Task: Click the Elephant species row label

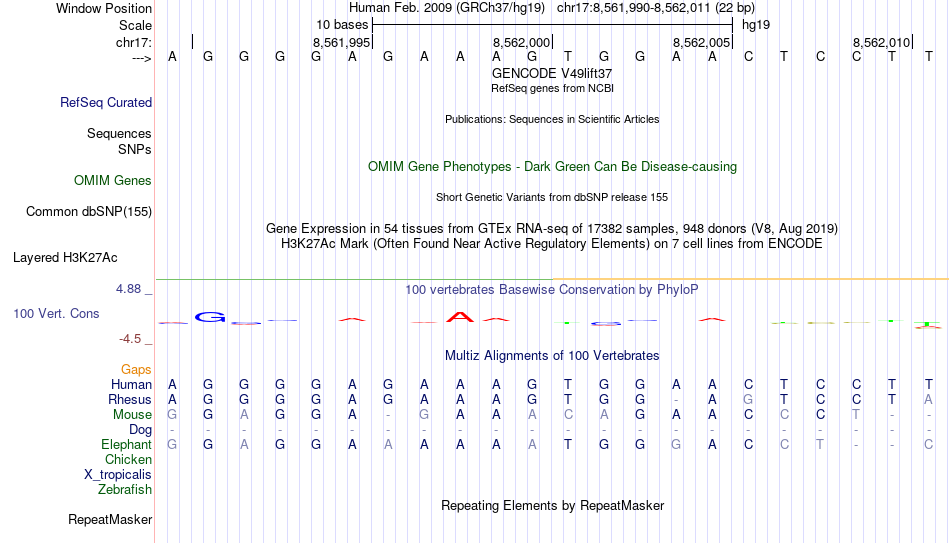Action: coord(126,445)
